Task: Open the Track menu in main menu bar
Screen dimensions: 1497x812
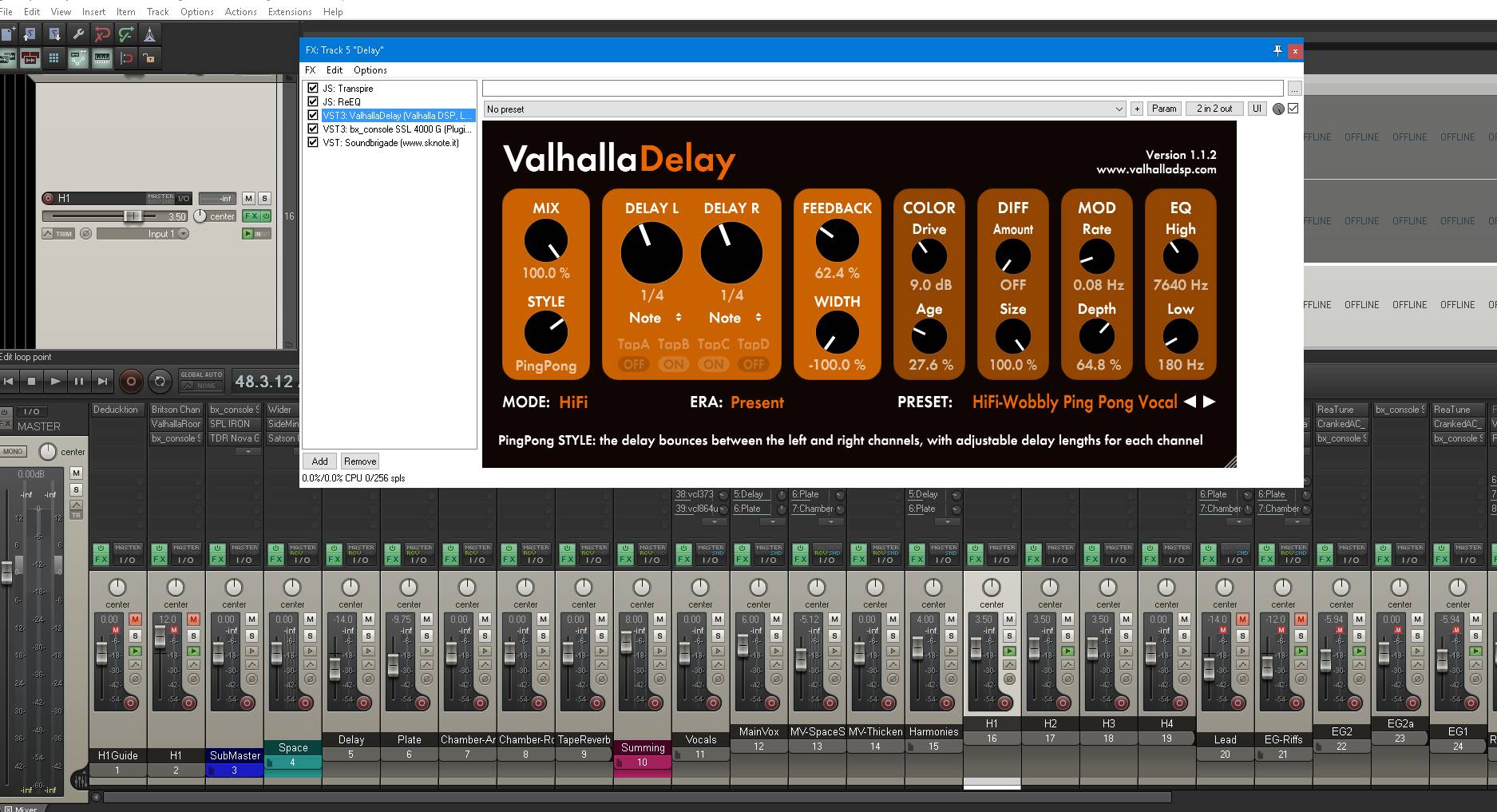Action: tap(157, 12)
